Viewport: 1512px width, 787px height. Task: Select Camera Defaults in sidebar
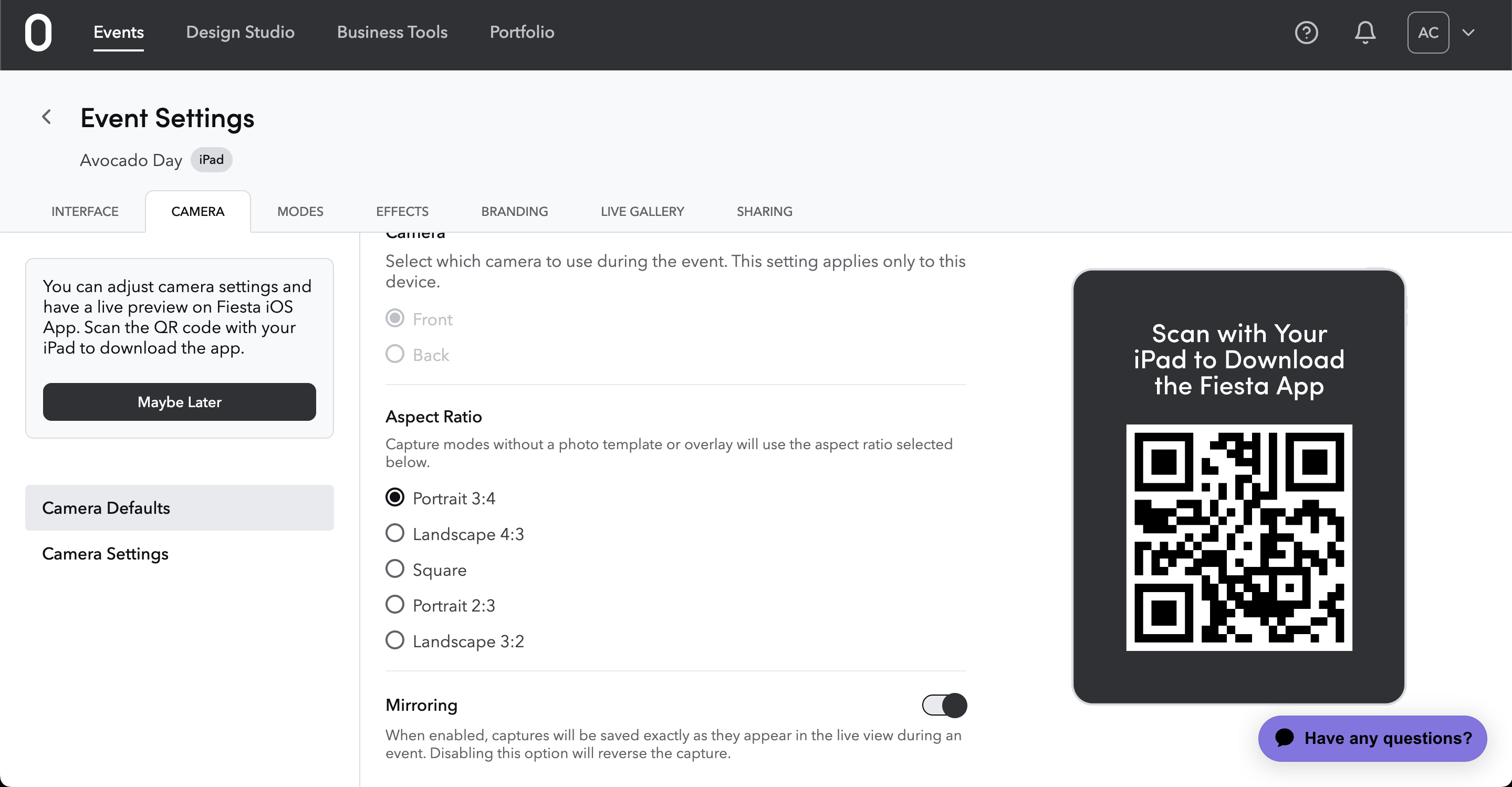(180, 508)
